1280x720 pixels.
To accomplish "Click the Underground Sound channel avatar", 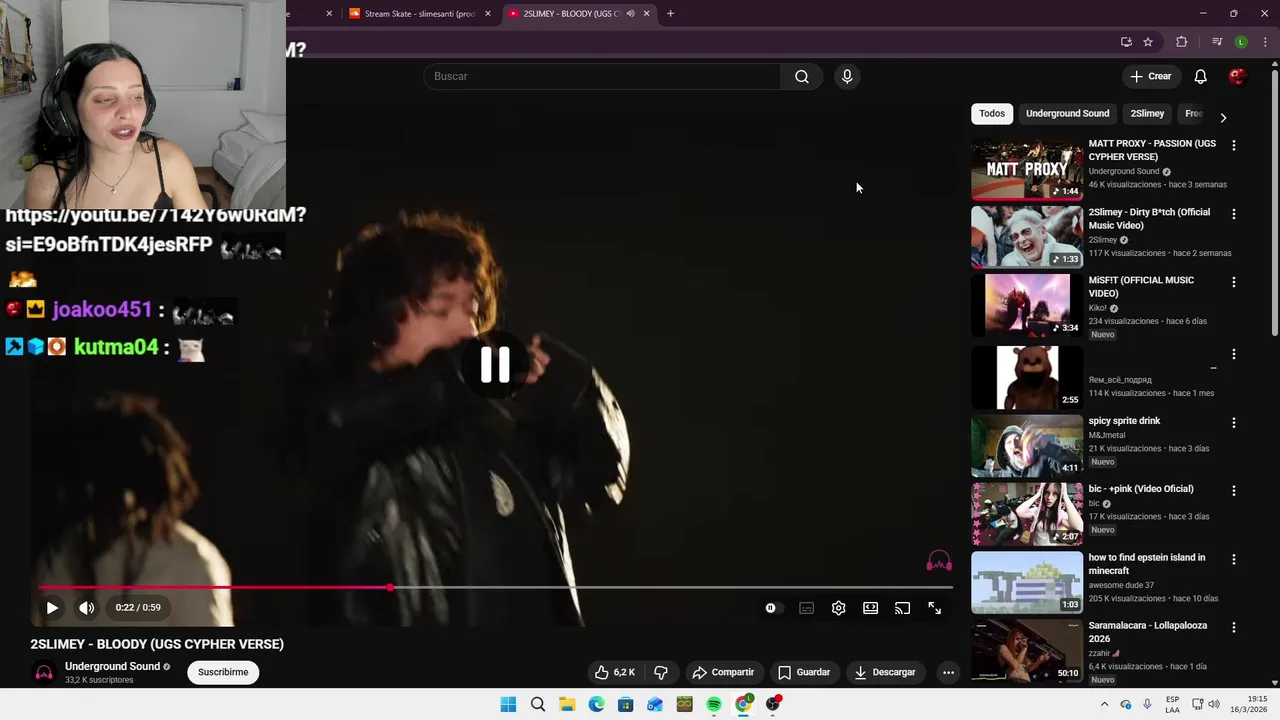I will point(43,672).
